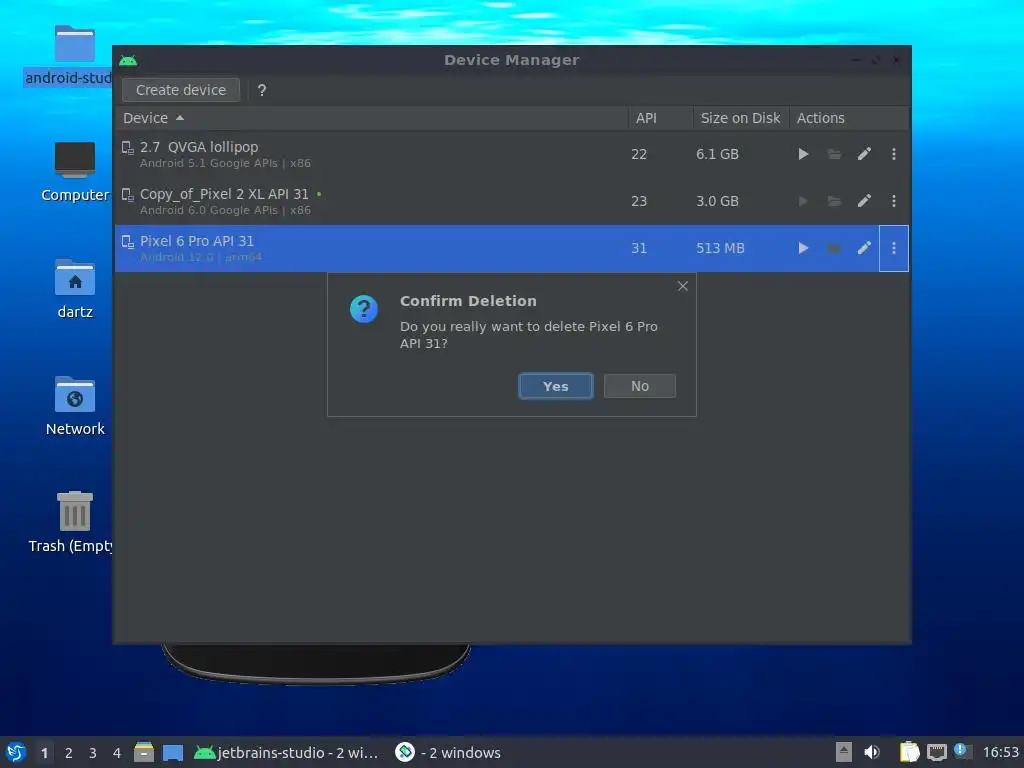Image resolution: width=1024 pixels, height=768 pixels.
Task: Click the clock showing 16:53
Action: click(x=1000, y=752)
